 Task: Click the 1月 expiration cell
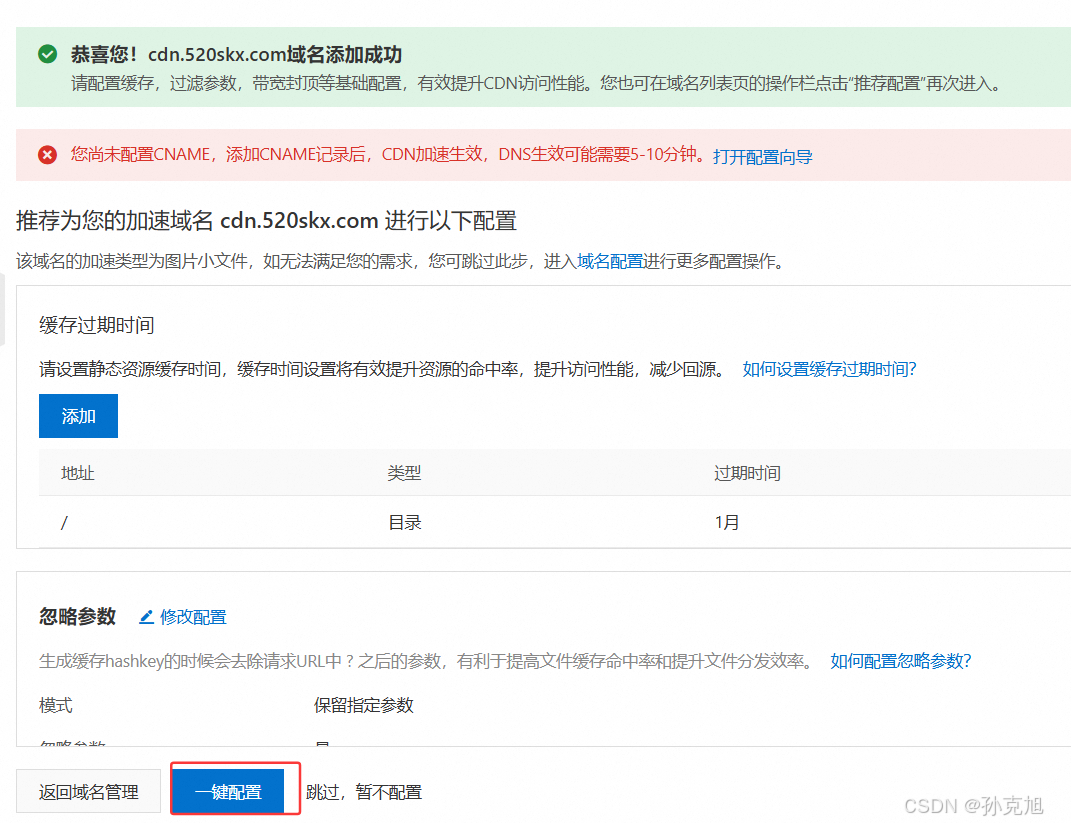click(727, 522)
